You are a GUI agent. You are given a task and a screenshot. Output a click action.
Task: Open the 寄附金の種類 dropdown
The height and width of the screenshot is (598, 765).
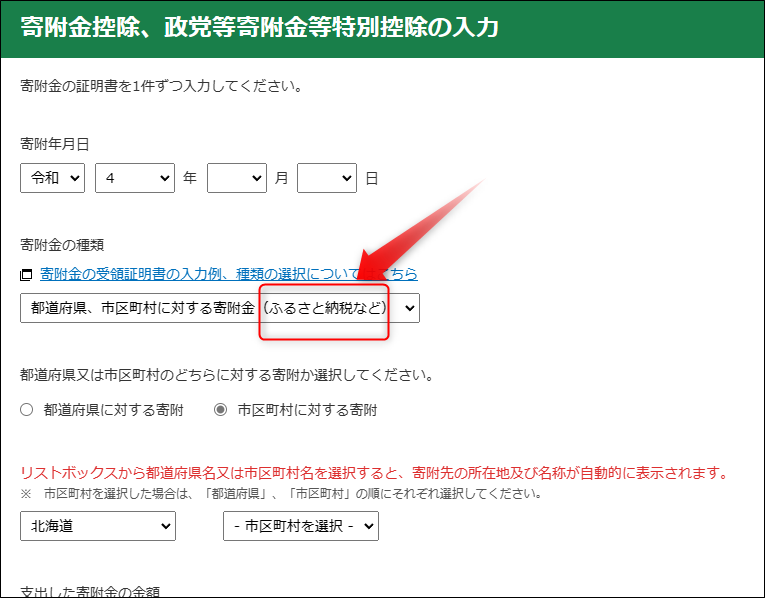point(220,308)
